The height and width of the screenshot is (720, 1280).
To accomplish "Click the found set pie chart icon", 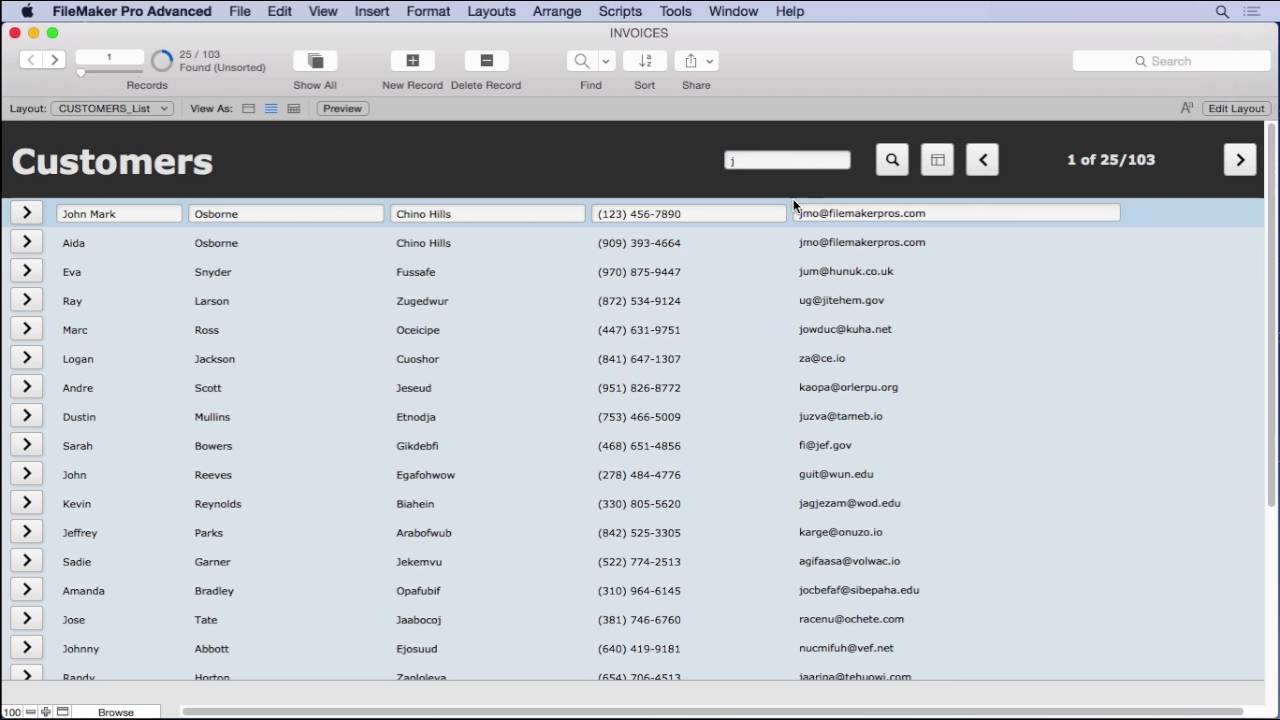I will tap(162, 61).
